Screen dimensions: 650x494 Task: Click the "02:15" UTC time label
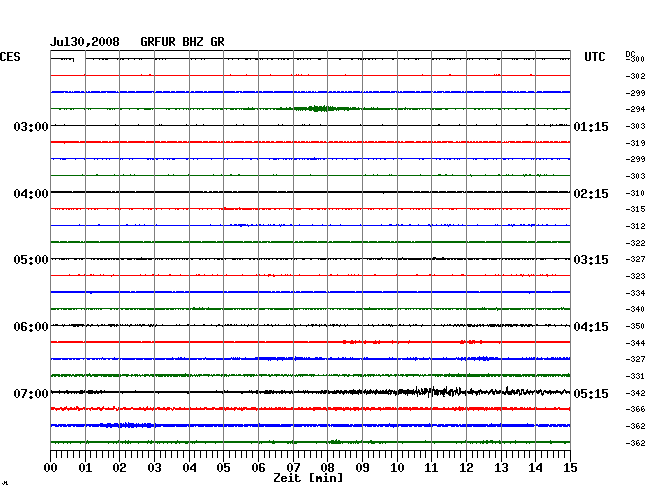(591, 194)
